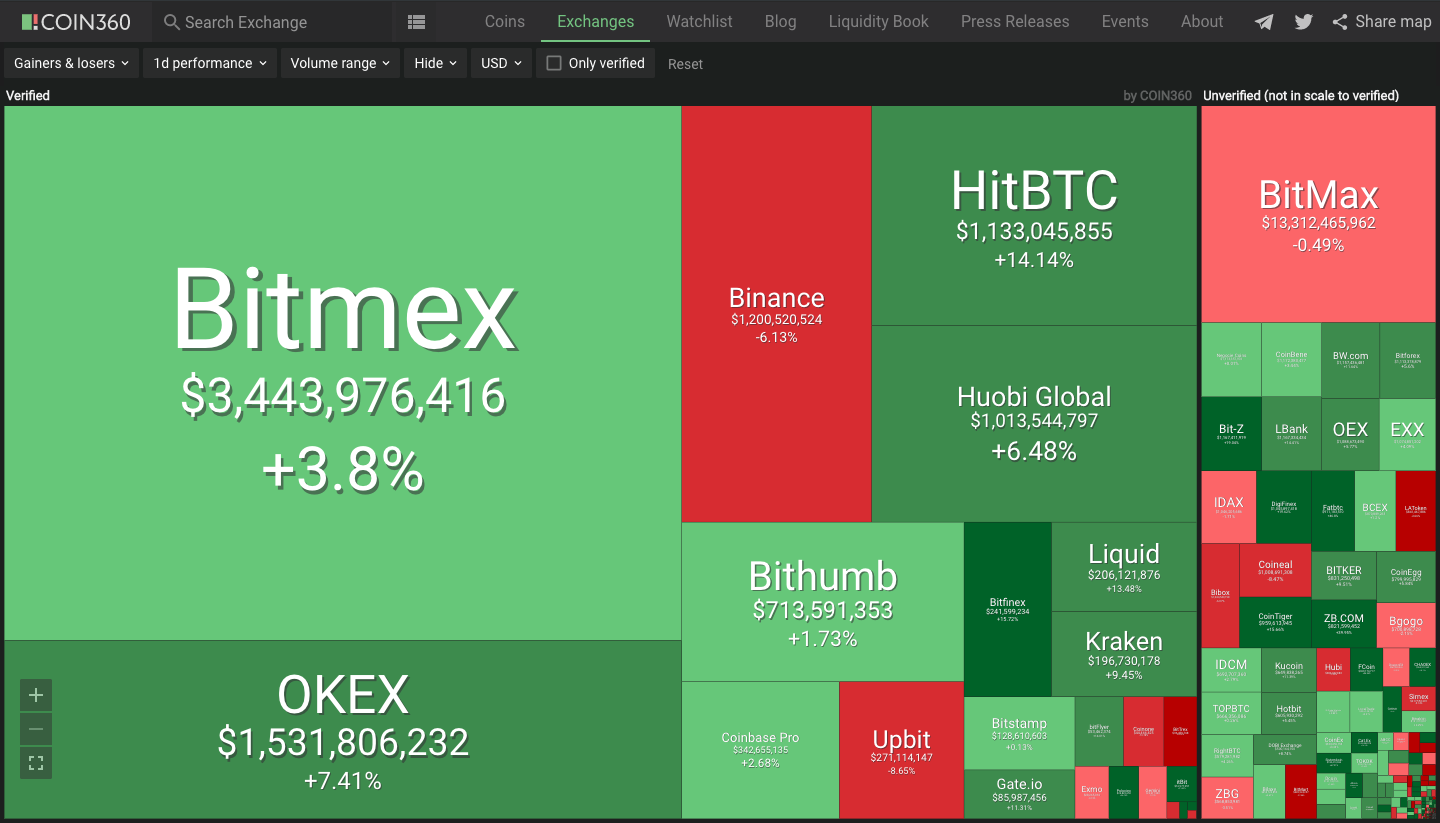Select the TOPBTC tile

1231,714
